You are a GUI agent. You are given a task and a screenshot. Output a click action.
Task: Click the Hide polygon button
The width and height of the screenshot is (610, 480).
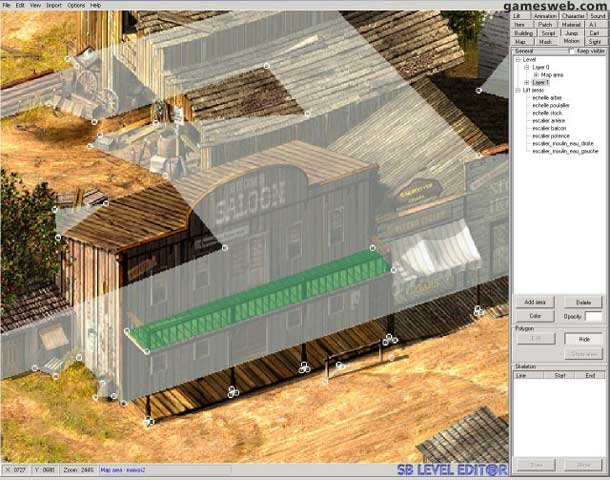584,339
